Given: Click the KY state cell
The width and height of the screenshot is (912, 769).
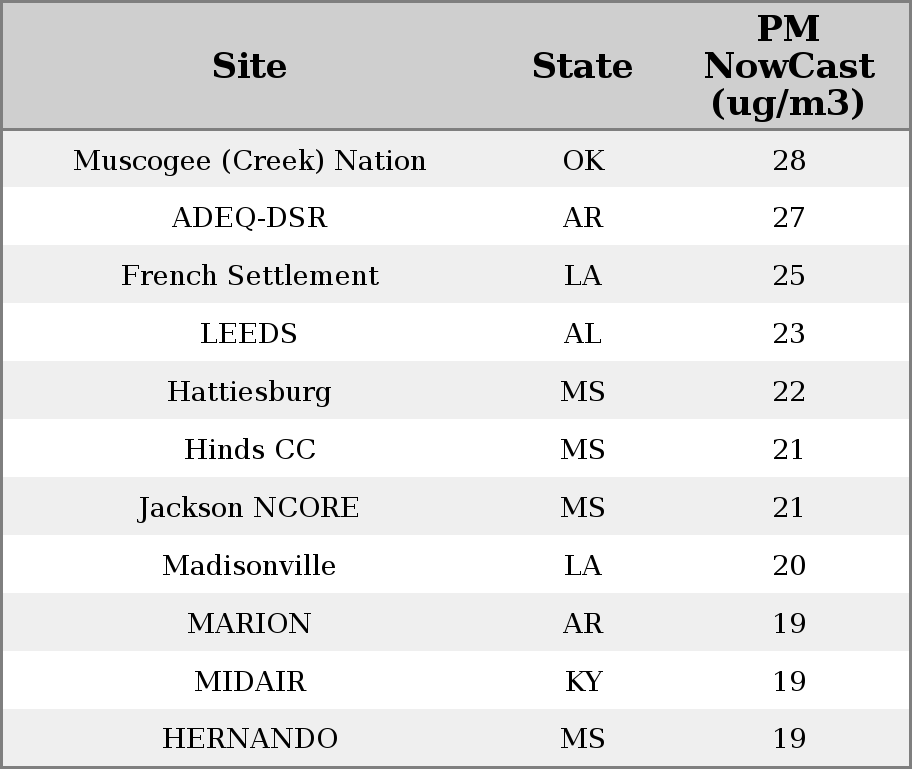Looking at the screenshot, I should point(583,681).
